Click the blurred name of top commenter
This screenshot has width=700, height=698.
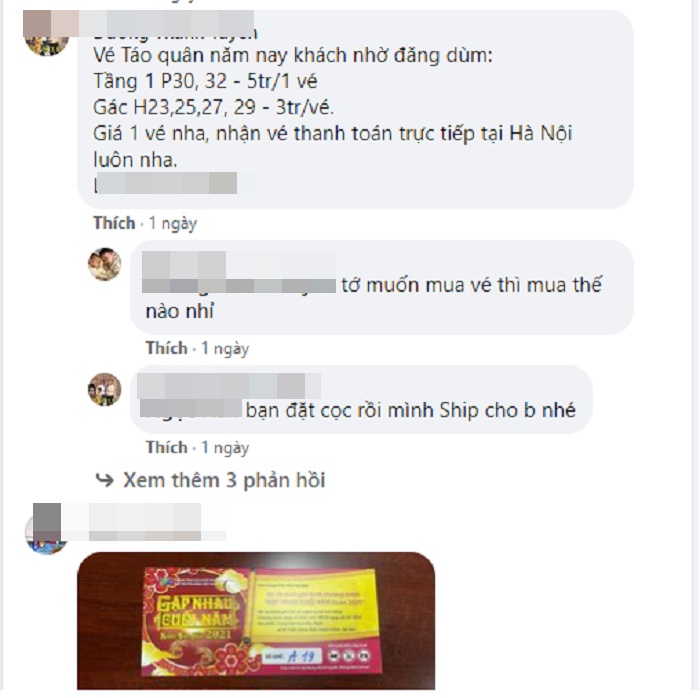tap(152, 23)
